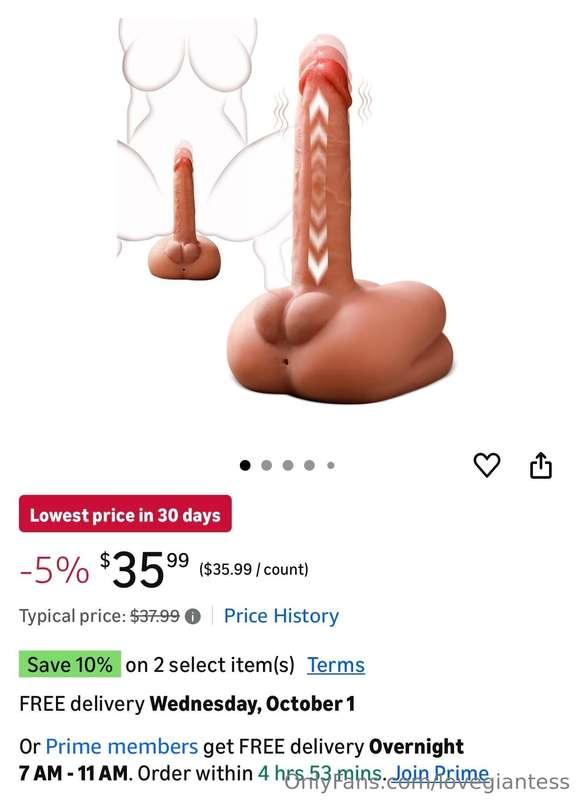
Task: Go to second image carousel dot
Action: click(x=266, y=465)
